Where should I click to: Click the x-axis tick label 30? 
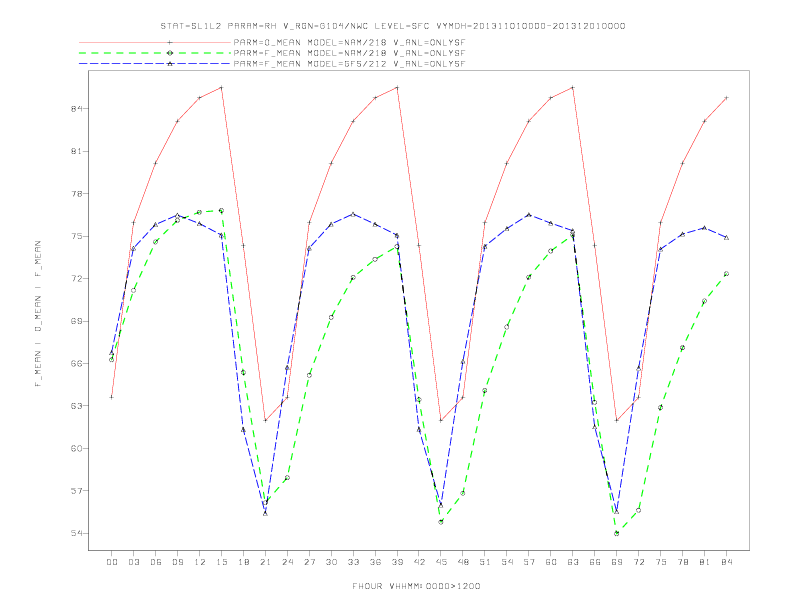pos(331,562)
